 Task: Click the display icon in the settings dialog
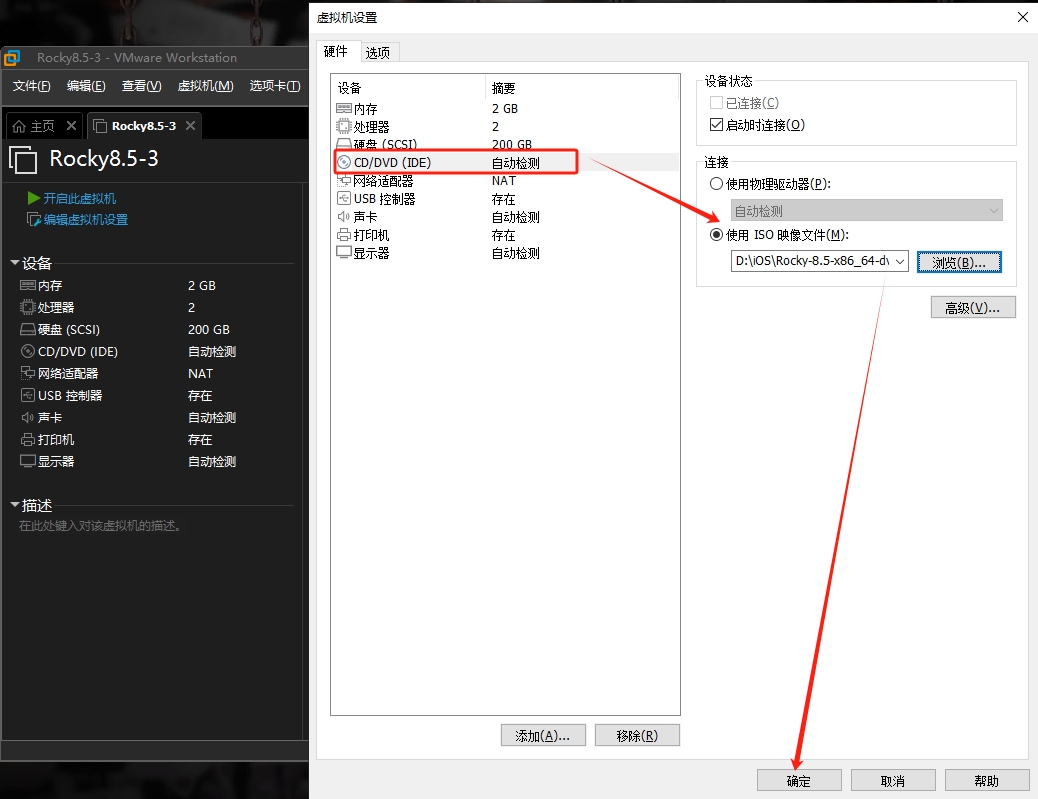coord(344,252)
